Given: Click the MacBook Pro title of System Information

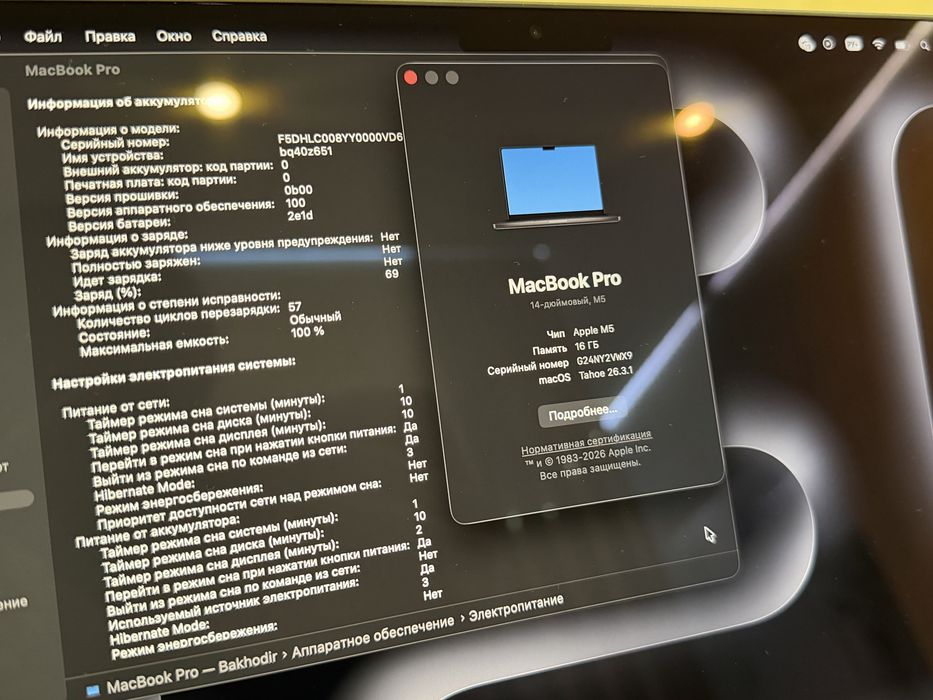Looking at the screenshot, I should 73,70.
